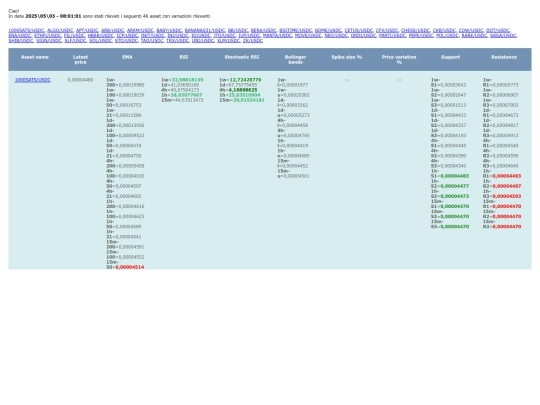Open the BERA/USDC link

coord(264,30)
